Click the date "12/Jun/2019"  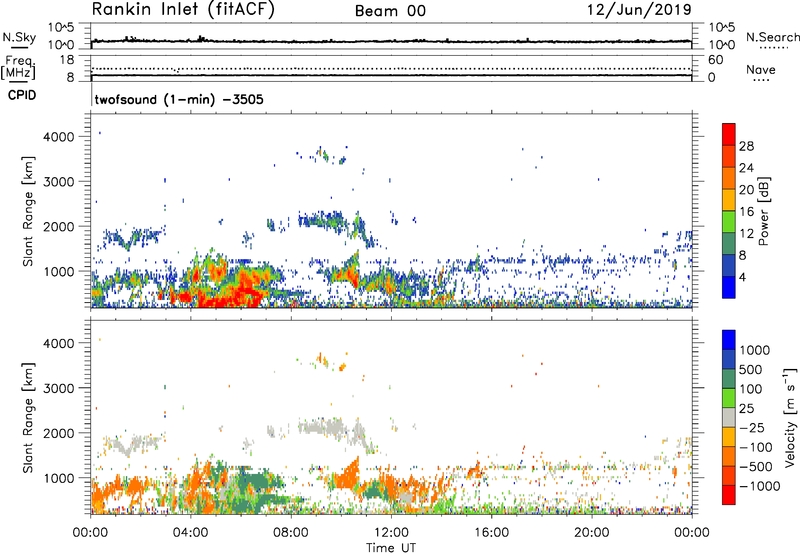coord(639,10)
